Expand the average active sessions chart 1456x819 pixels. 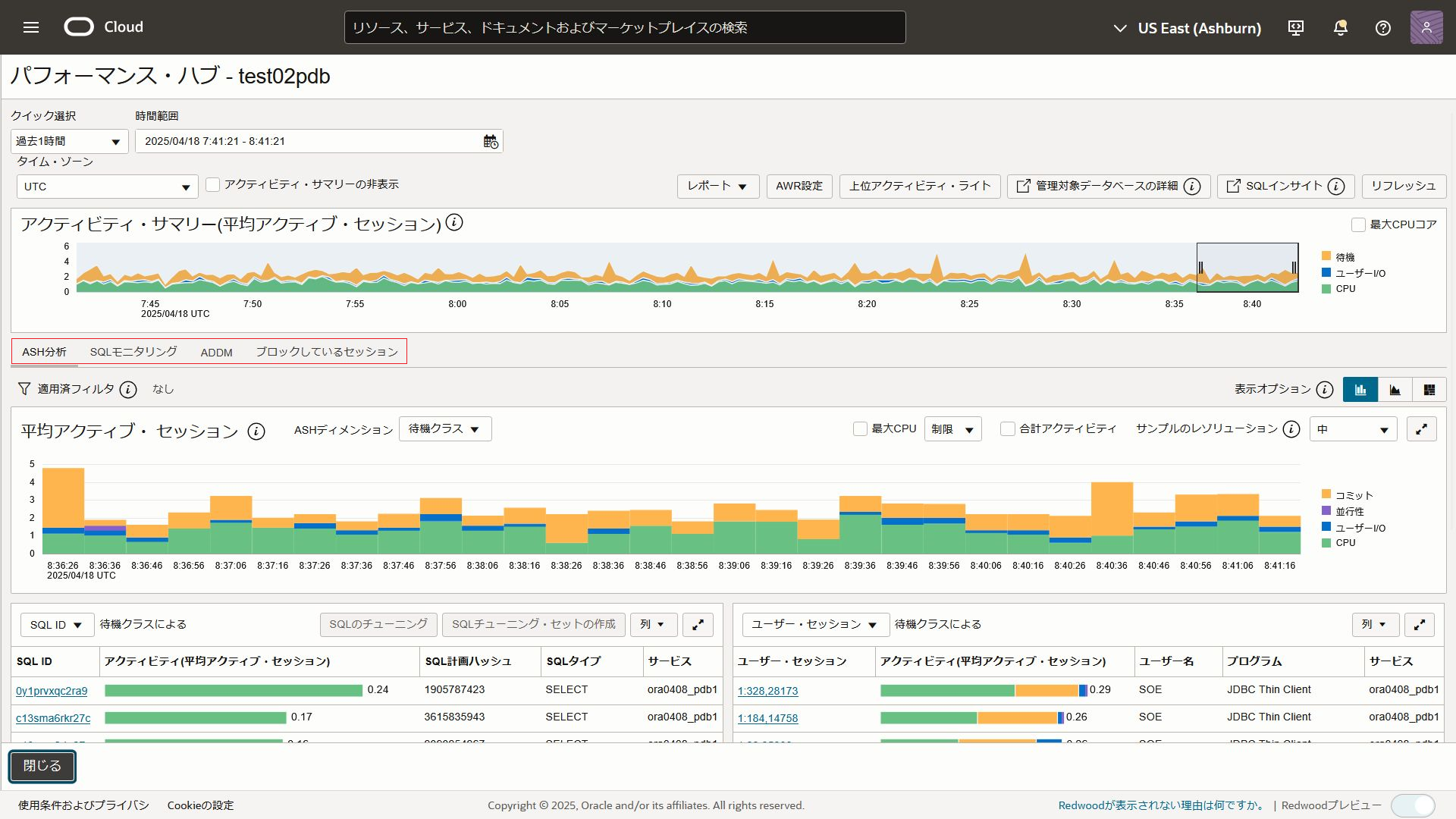coord(1421,429)
